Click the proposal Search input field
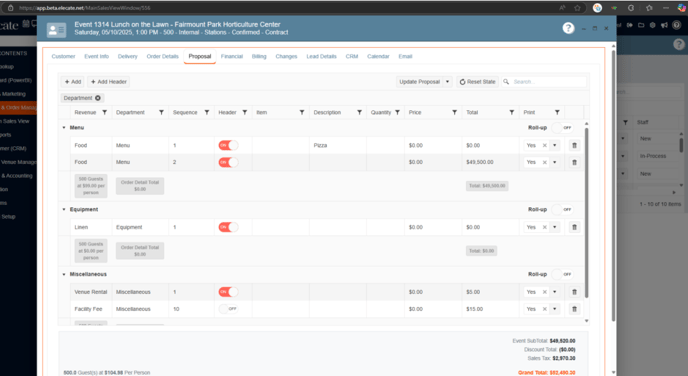 (x=548, y=82)
